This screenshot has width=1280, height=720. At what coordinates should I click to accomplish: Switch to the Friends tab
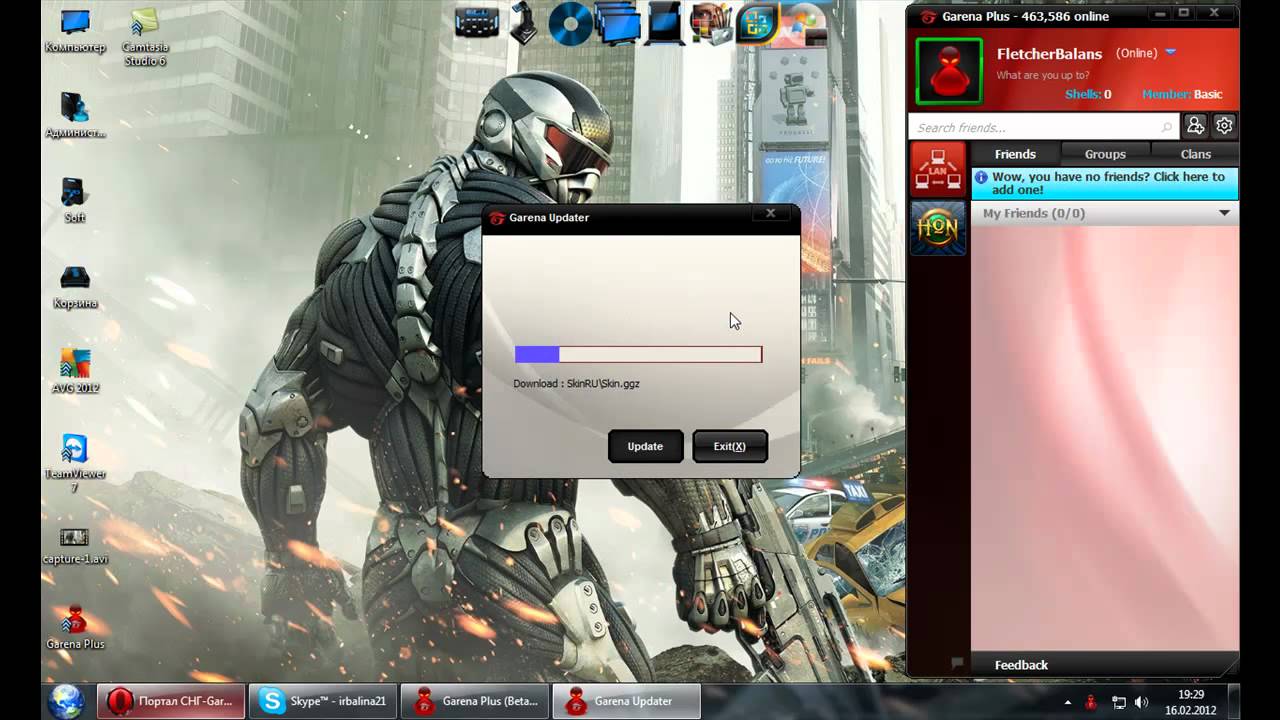pyautogui.click(x=1015, y=154)
